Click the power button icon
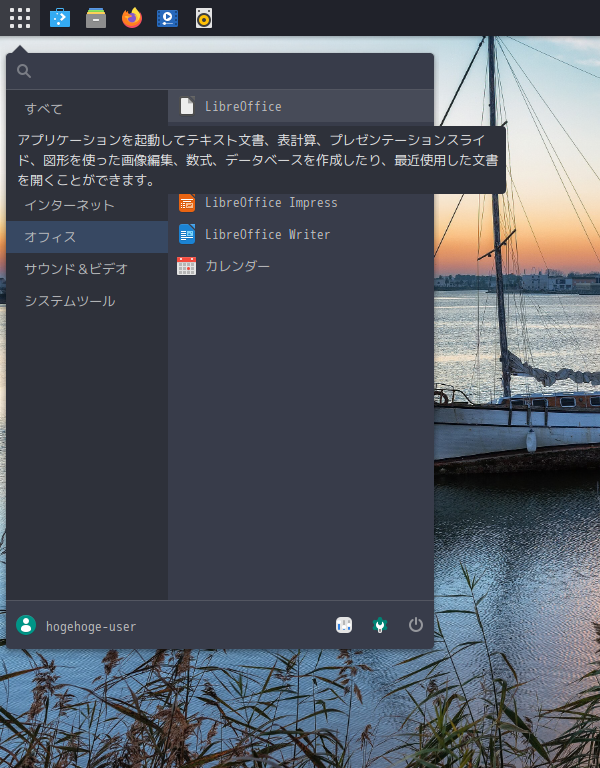Screen dimensions: 600x768 (x=416, y=625)
